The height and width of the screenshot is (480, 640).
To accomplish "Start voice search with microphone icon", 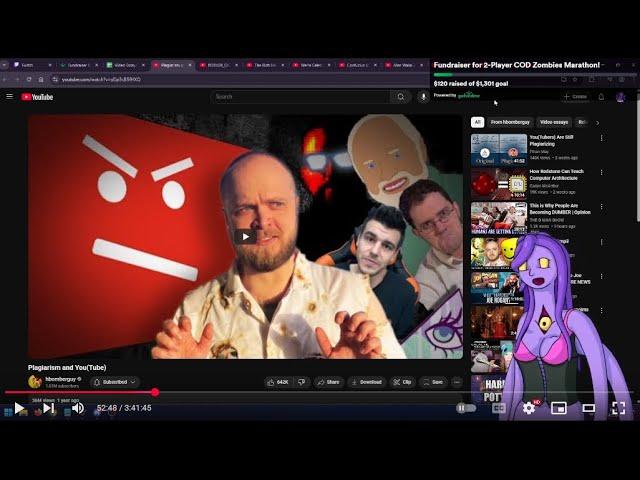I will click(423, 97).
